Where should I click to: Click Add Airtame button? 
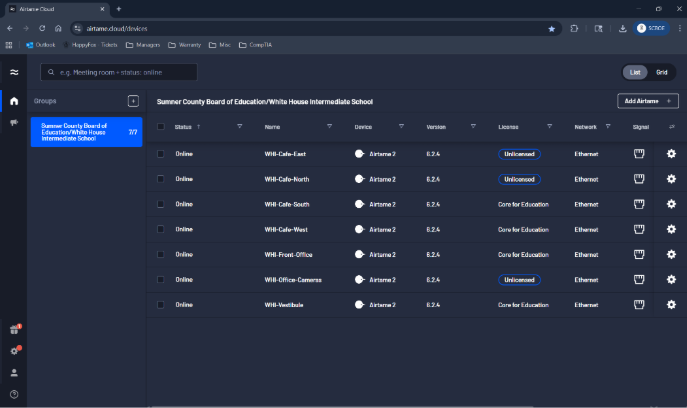click(x=648, y=101)
